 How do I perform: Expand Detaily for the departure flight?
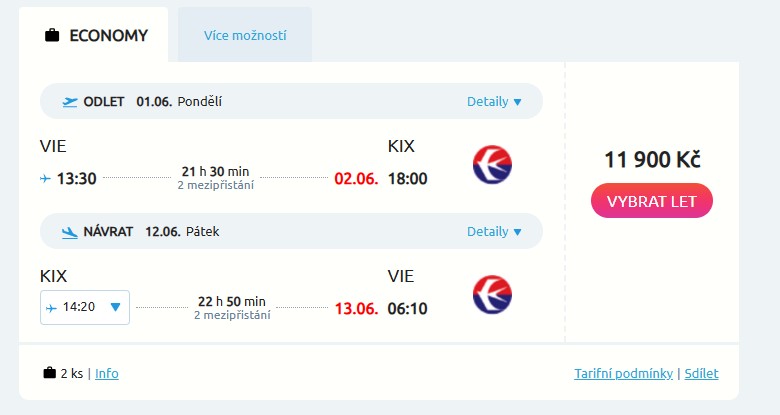coord(494,101)
